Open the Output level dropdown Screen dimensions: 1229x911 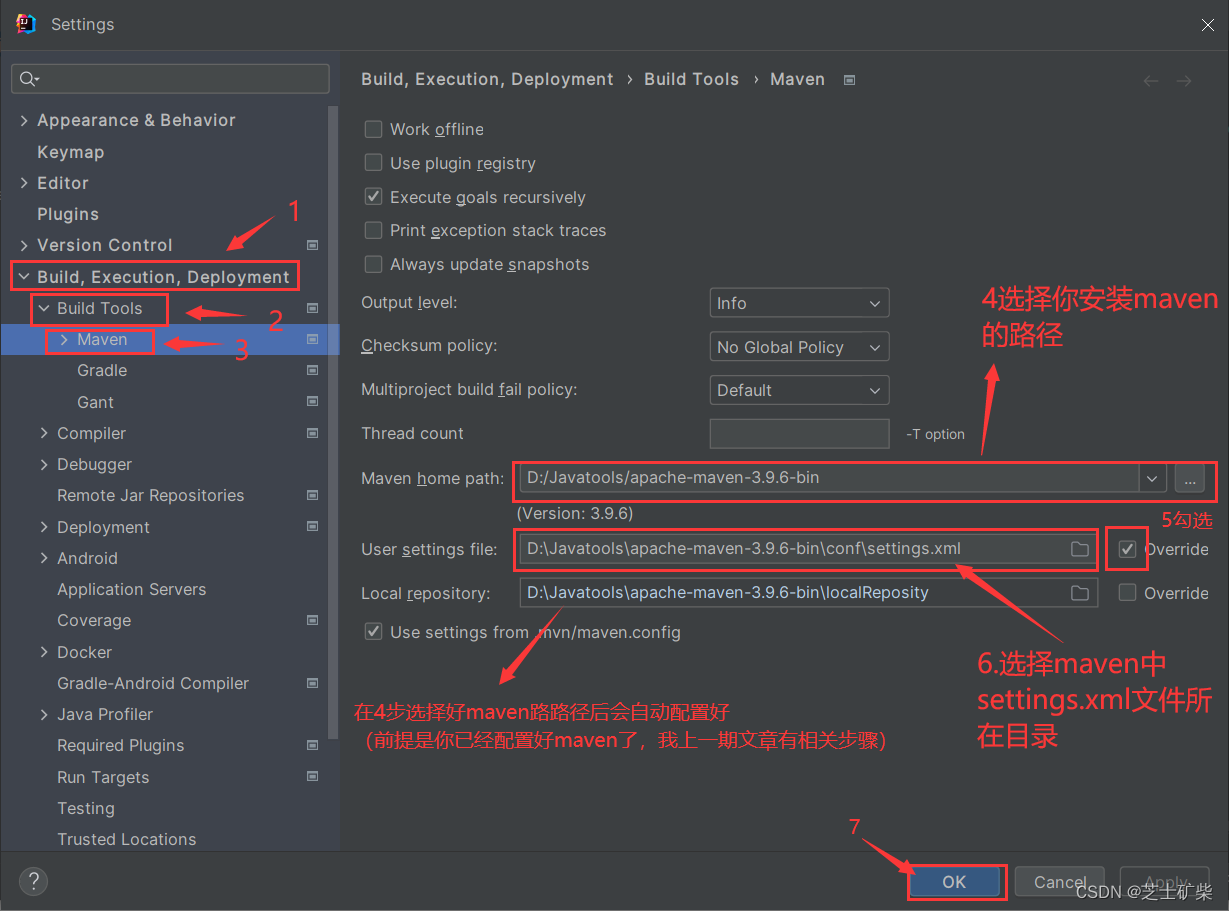(799, 303)
